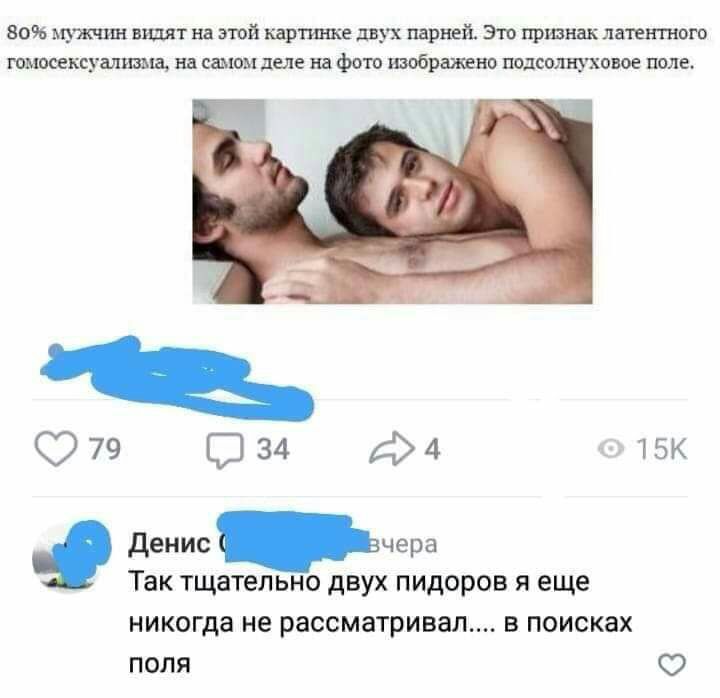Like the post with the heart icon
The width and height of the screenshot is (720, 698).
[x=56, y=449]
